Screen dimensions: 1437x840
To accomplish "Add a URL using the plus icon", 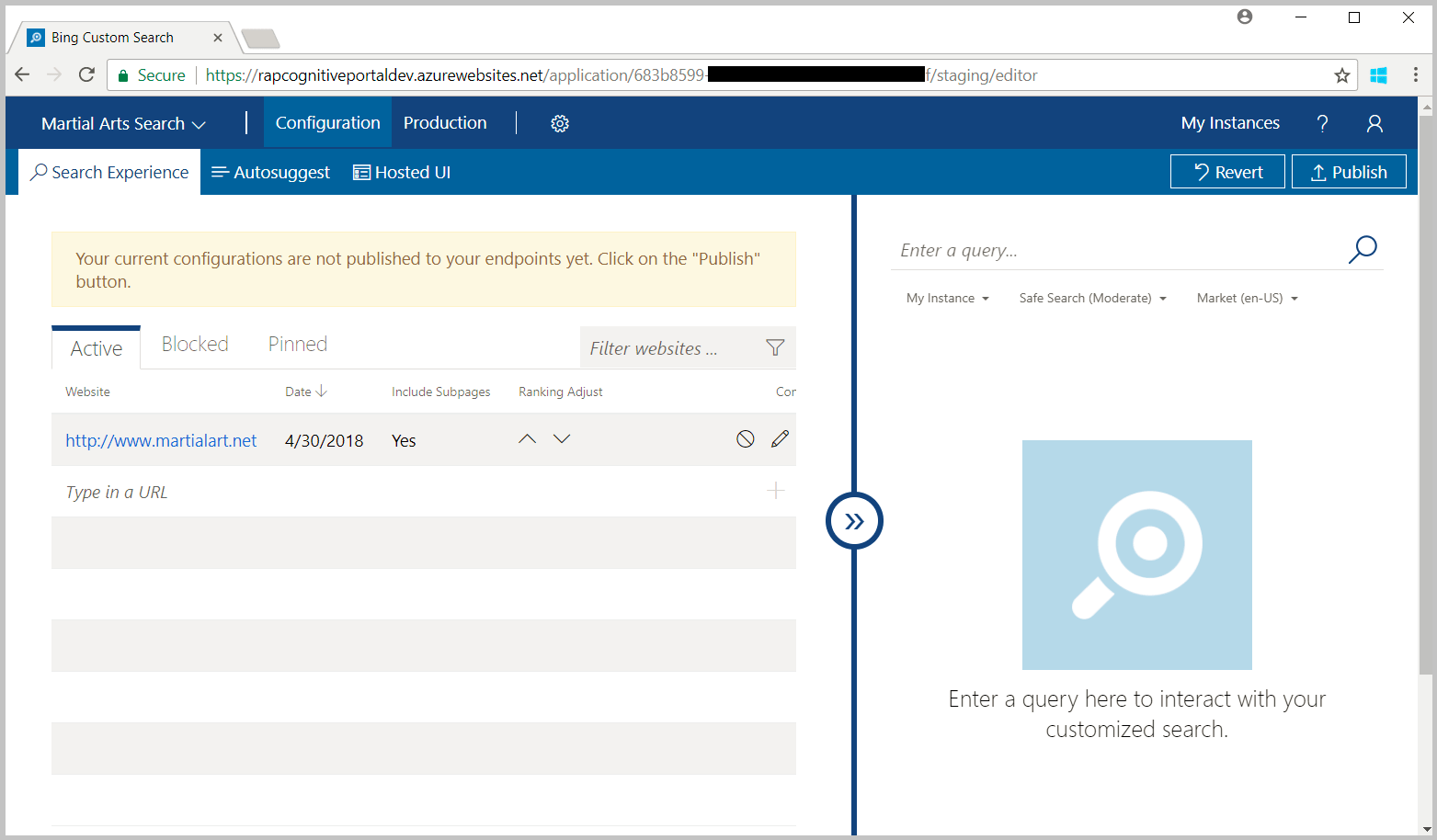I will click(775, 491).
